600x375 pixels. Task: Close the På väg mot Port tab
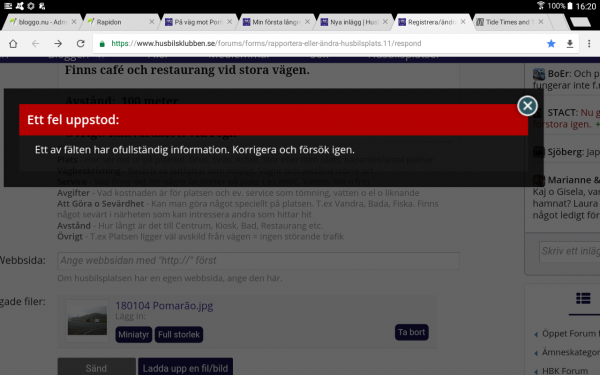pyautogui.click(x=230, y=22)
